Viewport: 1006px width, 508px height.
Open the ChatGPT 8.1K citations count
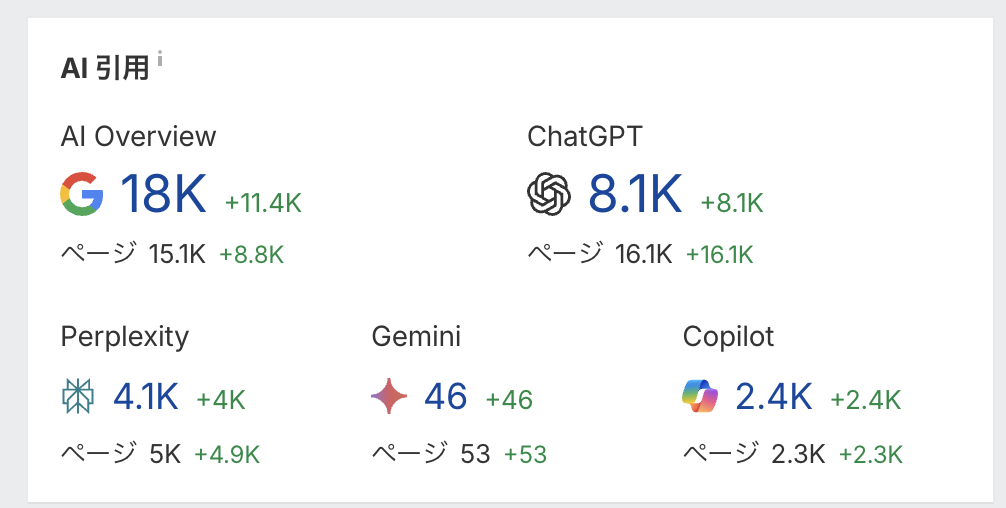[635, 194]
